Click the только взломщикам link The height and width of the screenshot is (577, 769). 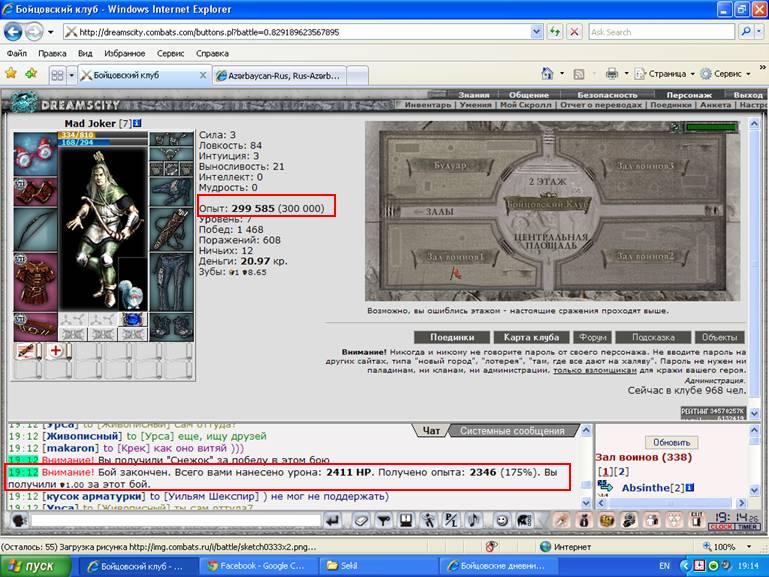(595, 370)
